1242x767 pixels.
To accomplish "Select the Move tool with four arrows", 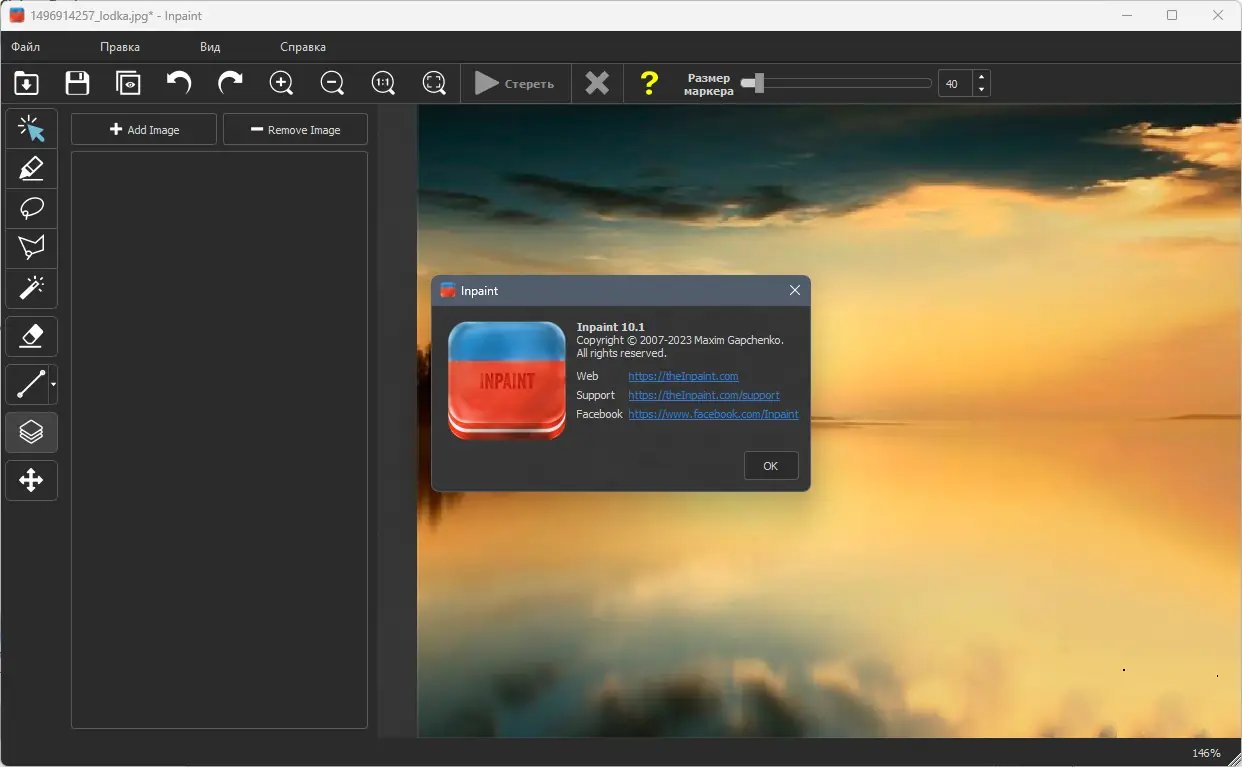I will pos(31,481).
